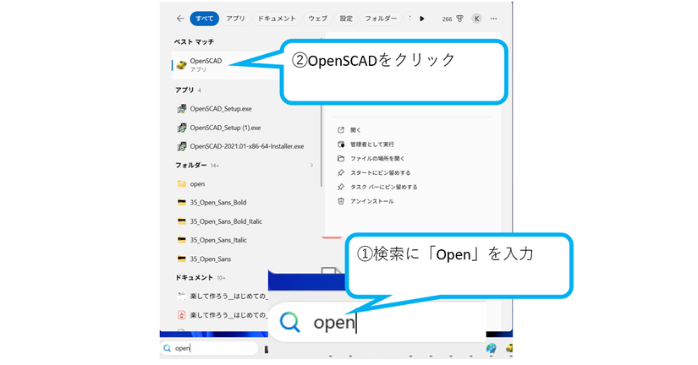Screen dimensions: 698x365
Task: Go back with the left arrow
Action: (180, 19)
